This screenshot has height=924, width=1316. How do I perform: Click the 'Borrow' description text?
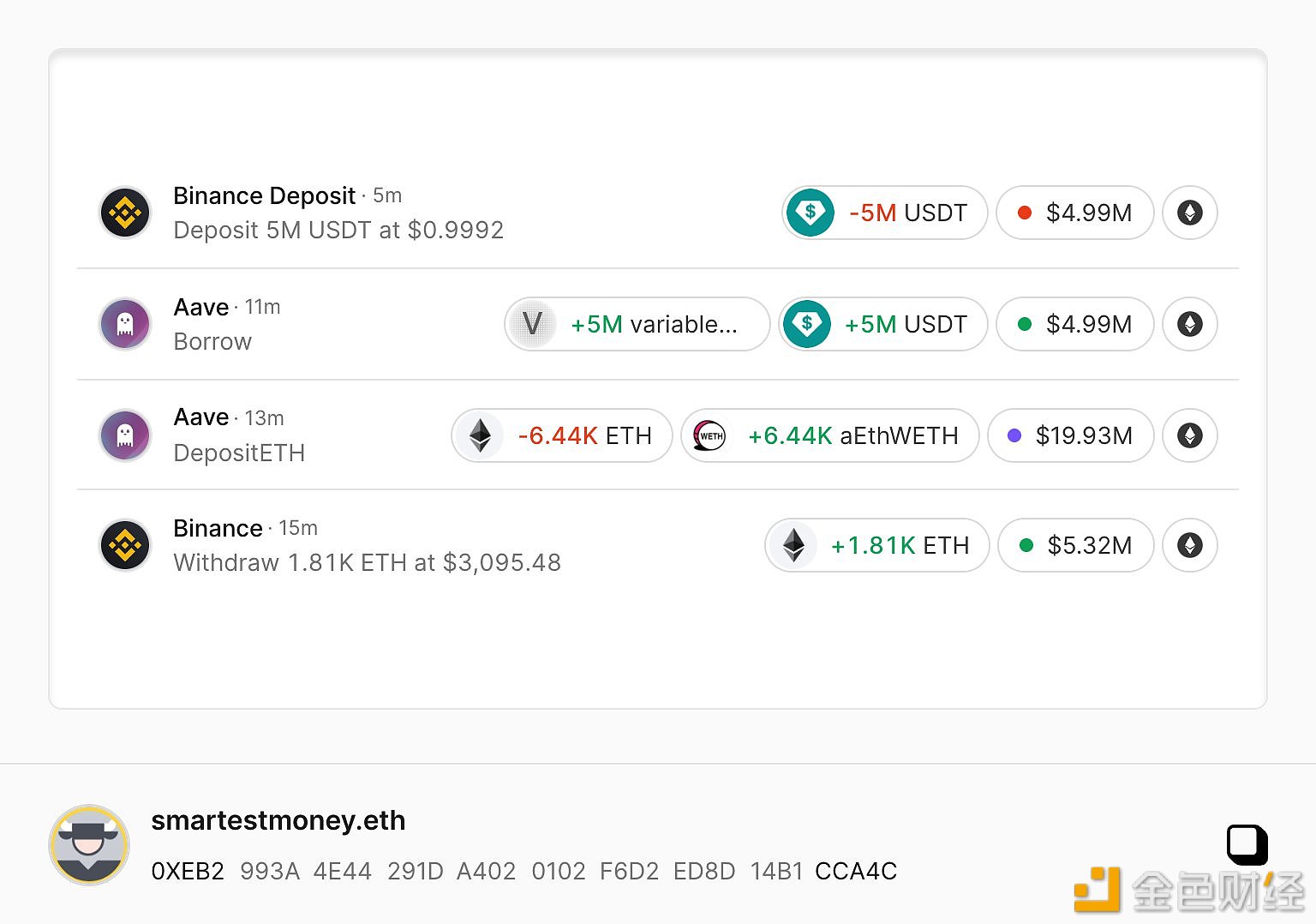[x=212, y=342]
